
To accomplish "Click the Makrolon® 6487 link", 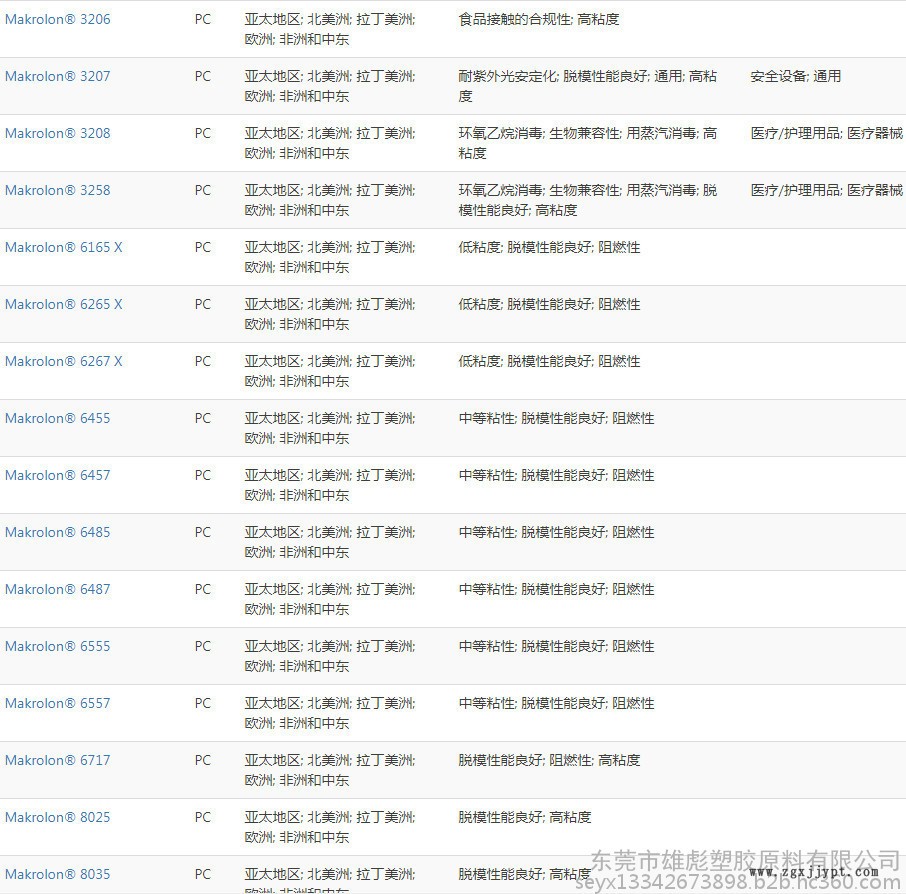I will [x=57, y=589].
